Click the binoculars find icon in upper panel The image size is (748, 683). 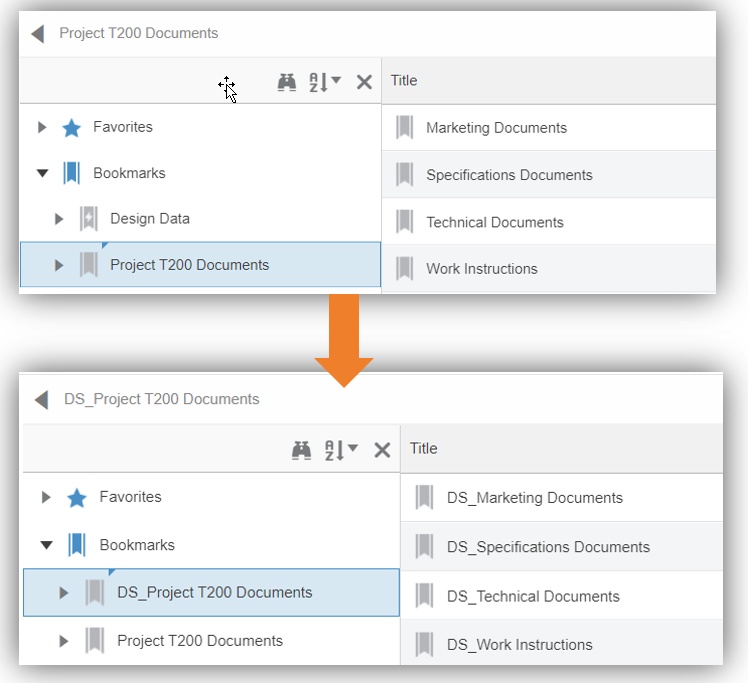[x=287, y=82]
